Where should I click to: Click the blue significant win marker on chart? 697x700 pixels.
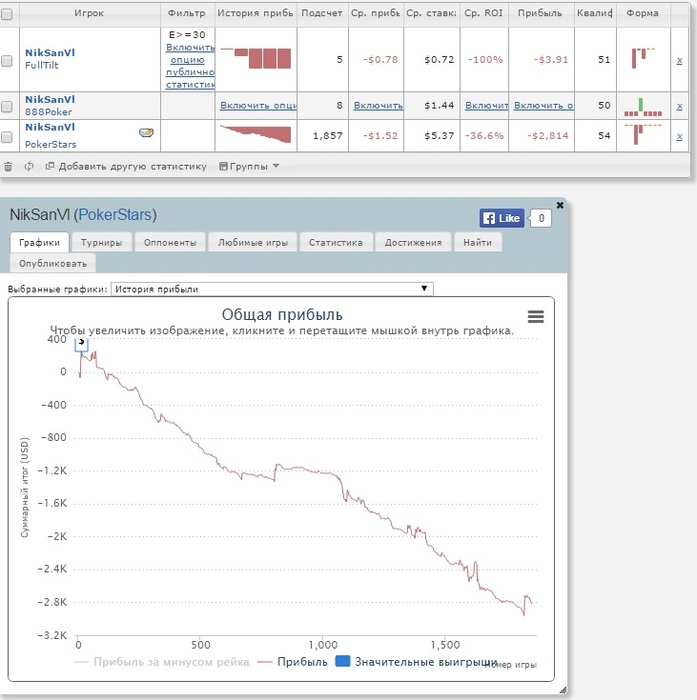point(81,344)
